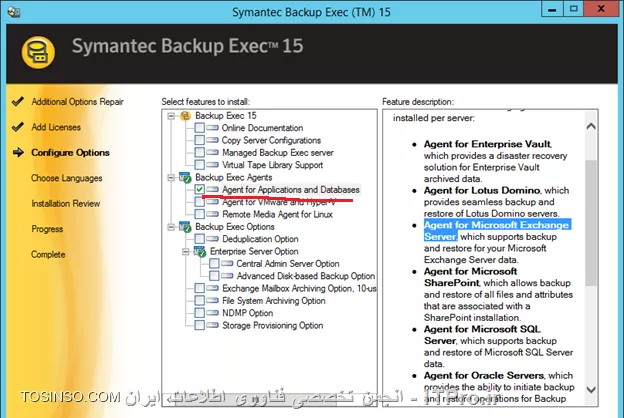Viewport: 624px width, 418px height.
Task: Click drive icon beside Central Admin Server Option
Action: pyautogui.click(x=227, y=264)
